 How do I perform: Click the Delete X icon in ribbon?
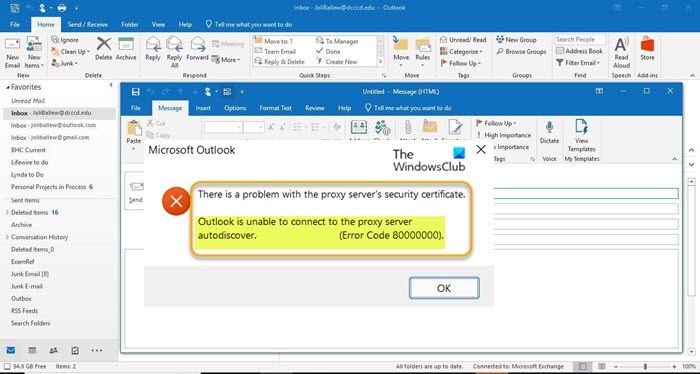click(x=104, y=44)
